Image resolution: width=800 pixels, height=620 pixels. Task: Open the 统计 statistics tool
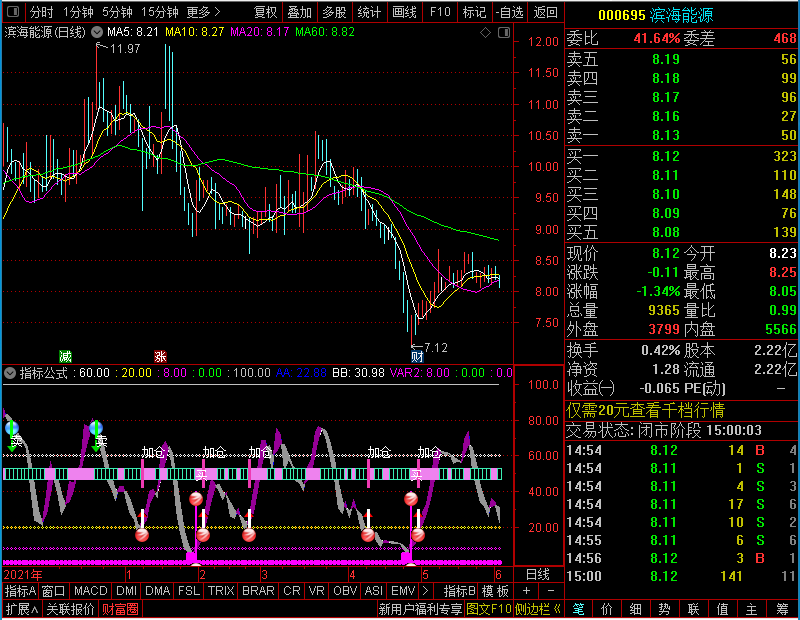click(x=369, y=12)
